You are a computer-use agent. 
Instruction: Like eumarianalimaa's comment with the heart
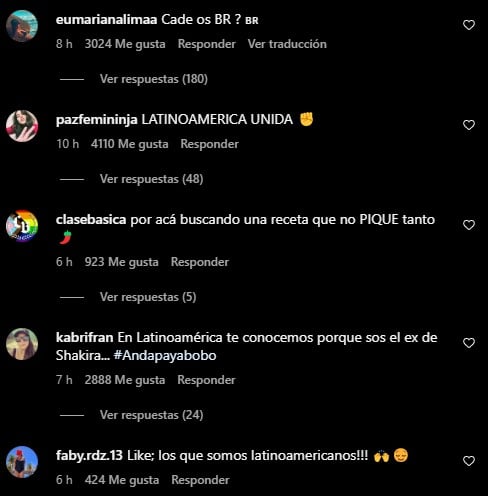tap(469, 25)
